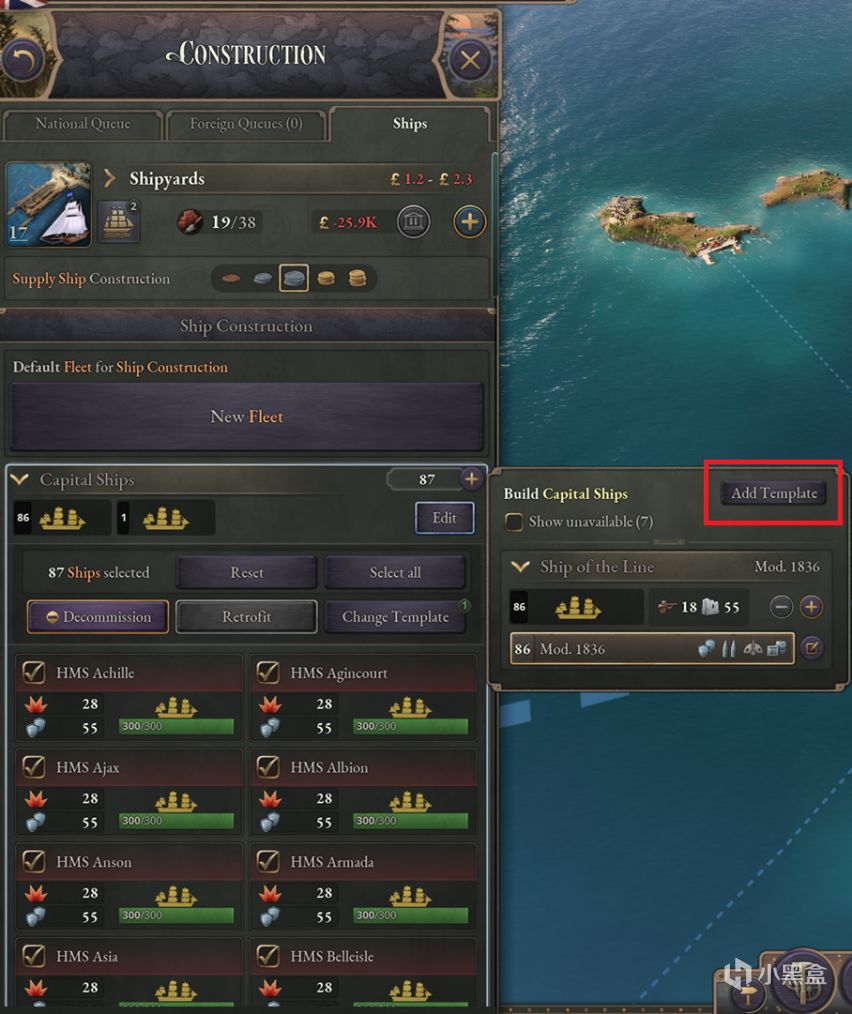The width and height of the screenshot is (852, 1014).
Task: Collapse the Capital Ships section
Action: [19, 479]
